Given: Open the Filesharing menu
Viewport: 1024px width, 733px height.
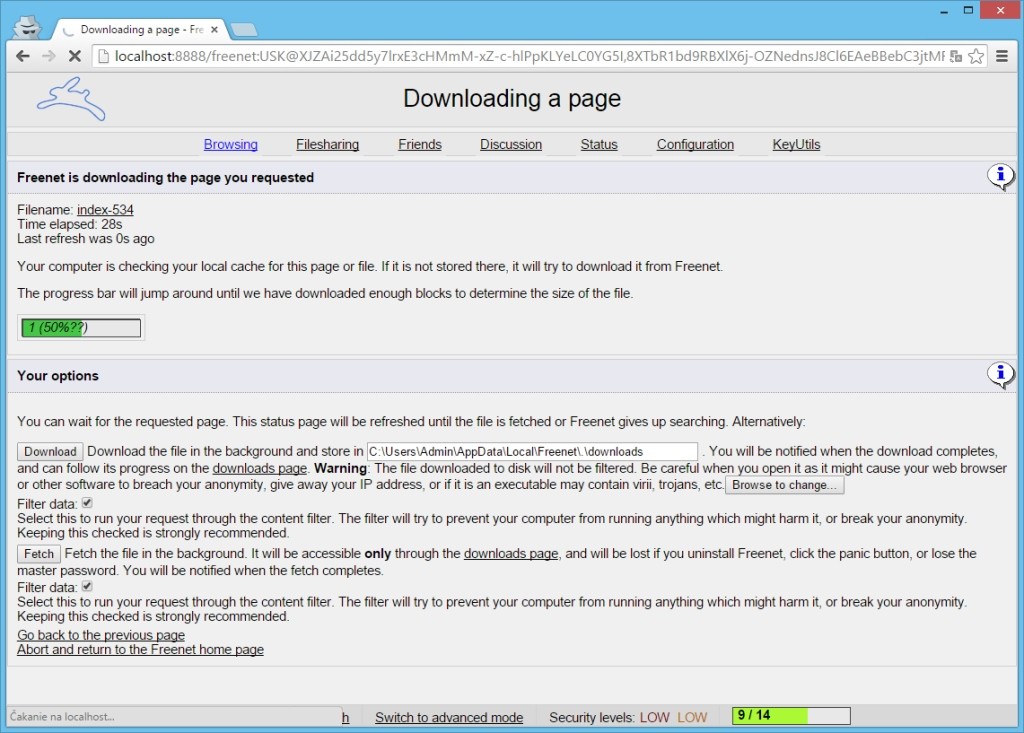Looking at the screenshot, I should [x=327, y=144].
